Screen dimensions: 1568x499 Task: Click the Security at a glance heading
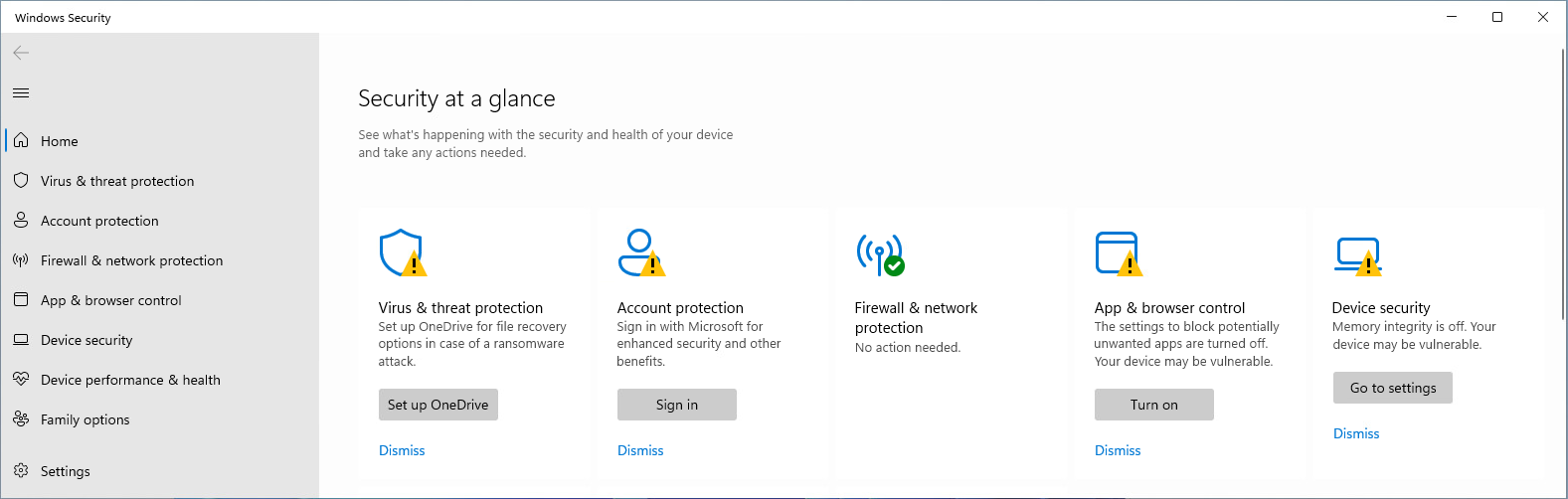click(x=456, y=98)
